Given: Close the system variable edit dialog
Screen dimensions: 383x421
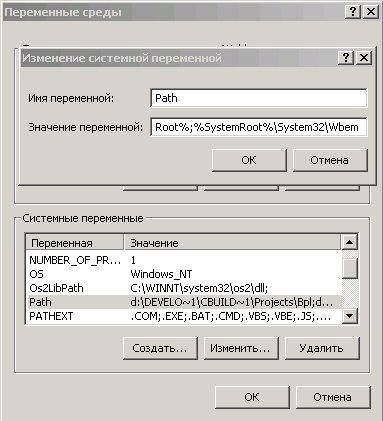Looking at the screenshot, I should click(364, 58).
